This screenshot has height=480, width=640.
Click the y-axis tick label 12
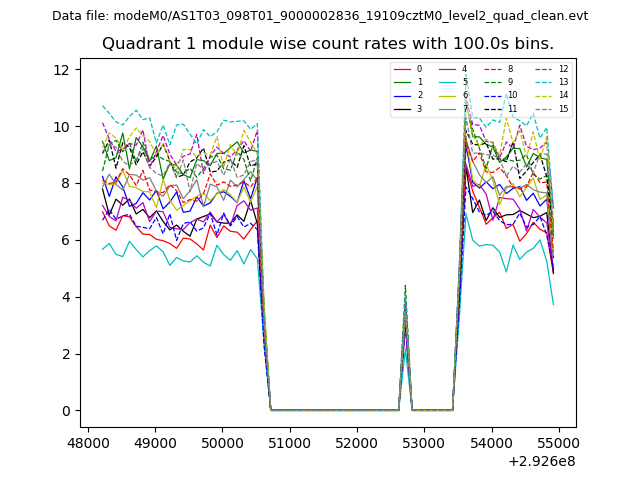[x=61, y=70]
